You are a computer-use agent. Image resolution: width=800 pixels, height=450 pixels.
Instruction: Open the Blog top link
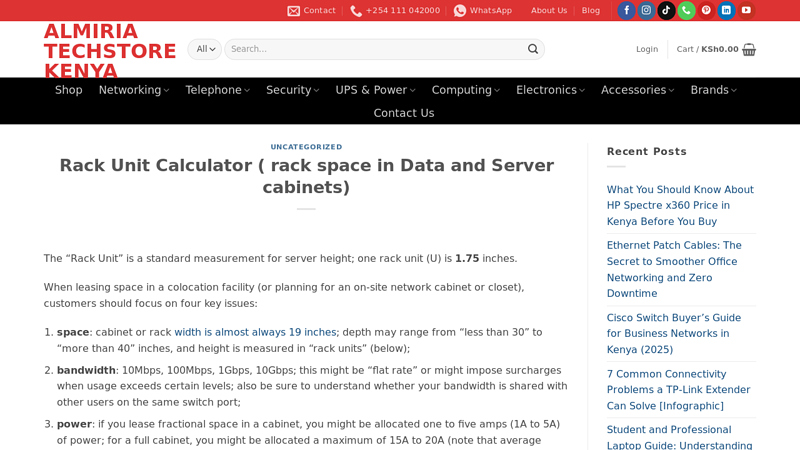coord(590,10)
